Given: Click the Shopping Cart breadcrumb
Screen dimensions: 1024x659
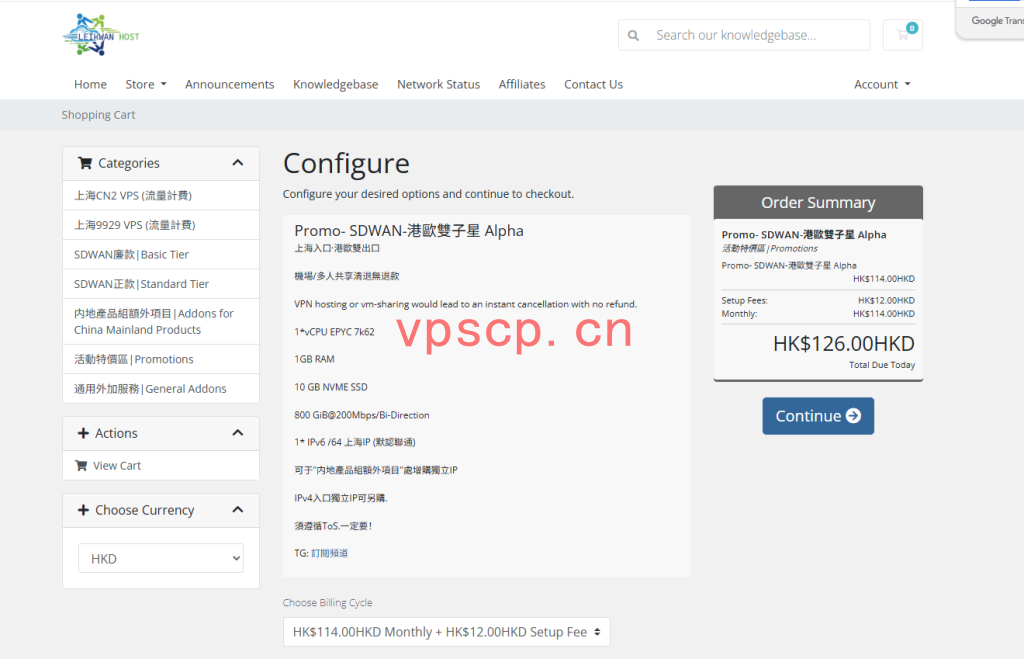Looking at the screenshot, I should click(x=98, y=115).
